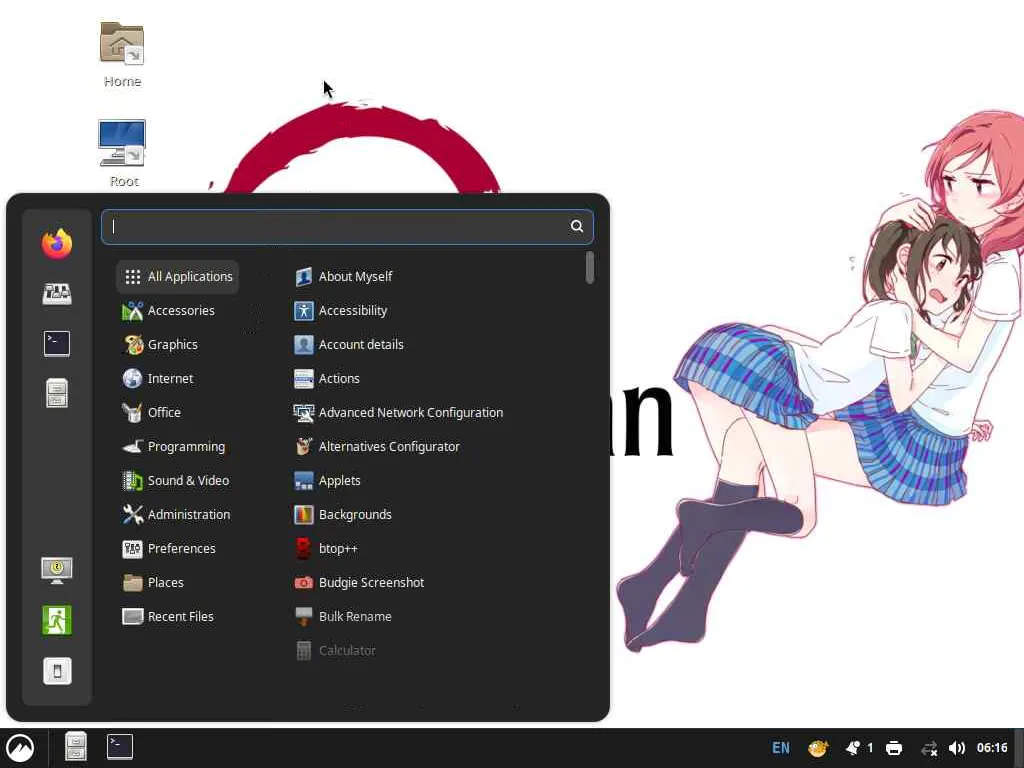Open the Programming category
This screenshot has width=1024, height=768.
click(174, 446)
